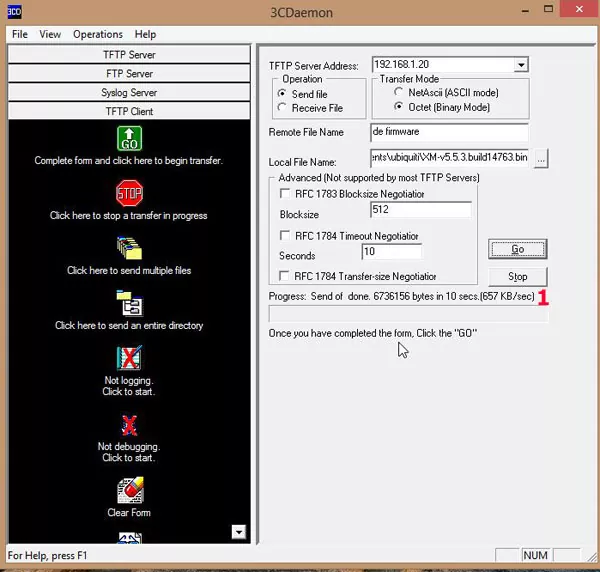
Task: Open the View menu
Action: (50, 35)
